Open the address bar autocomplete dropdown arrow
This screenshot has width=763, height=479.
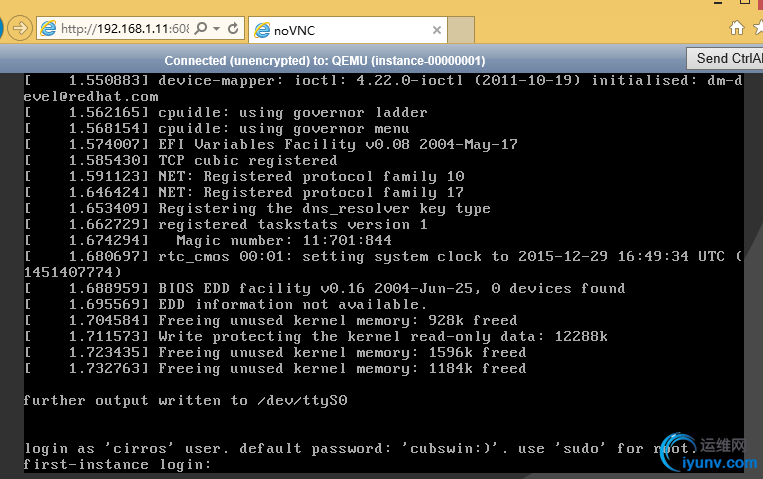(x=215, y=29)
